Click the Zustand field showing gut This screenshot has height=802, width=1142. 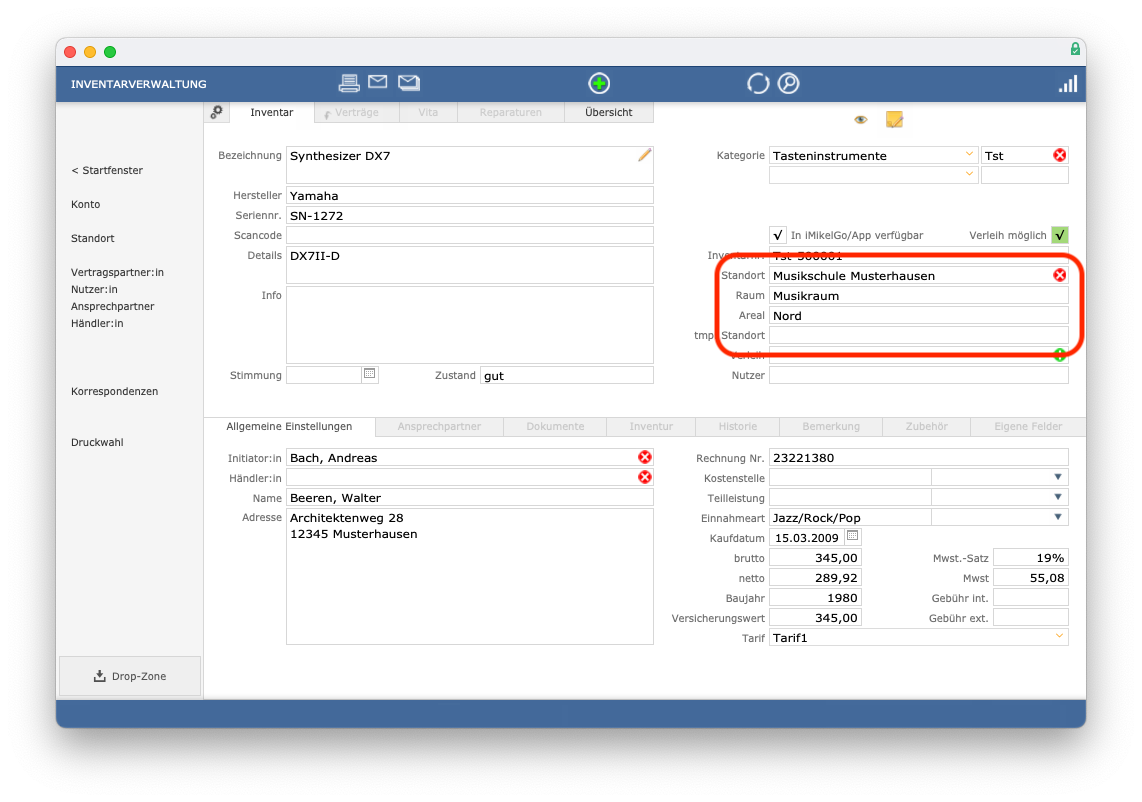pos(567,375)
